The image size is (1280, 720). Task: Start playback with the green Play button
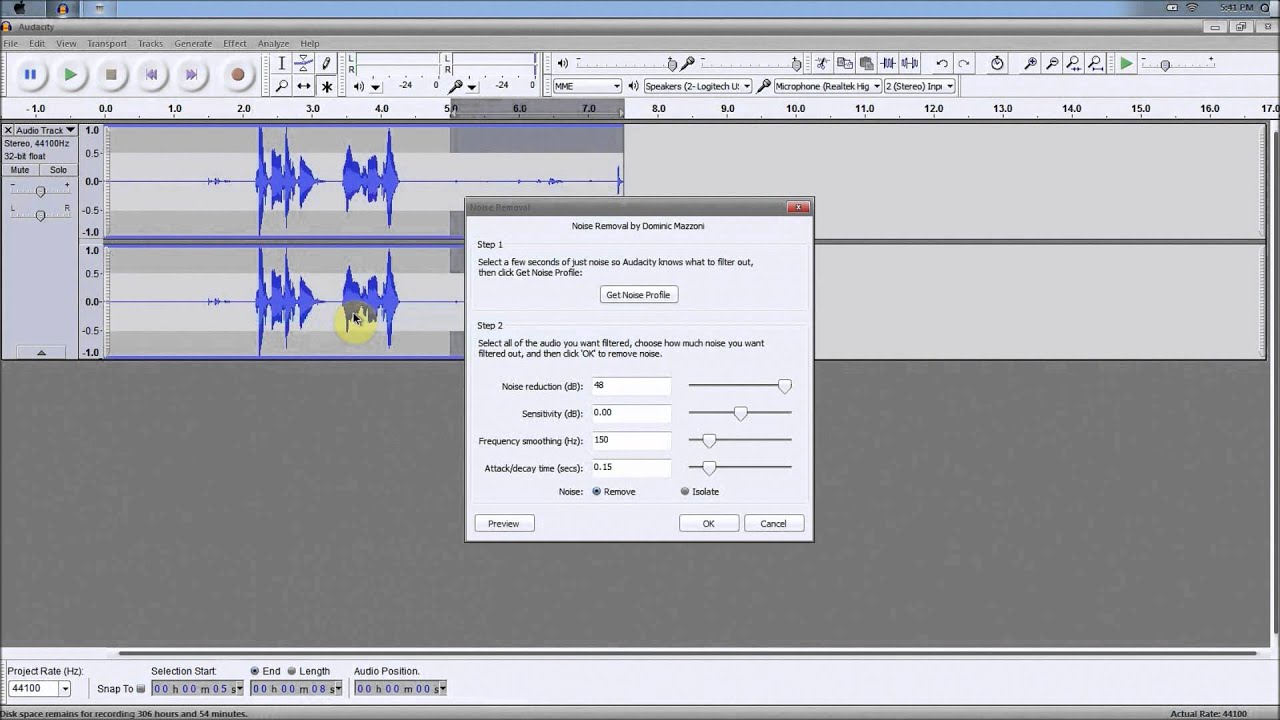click(70, 74)
